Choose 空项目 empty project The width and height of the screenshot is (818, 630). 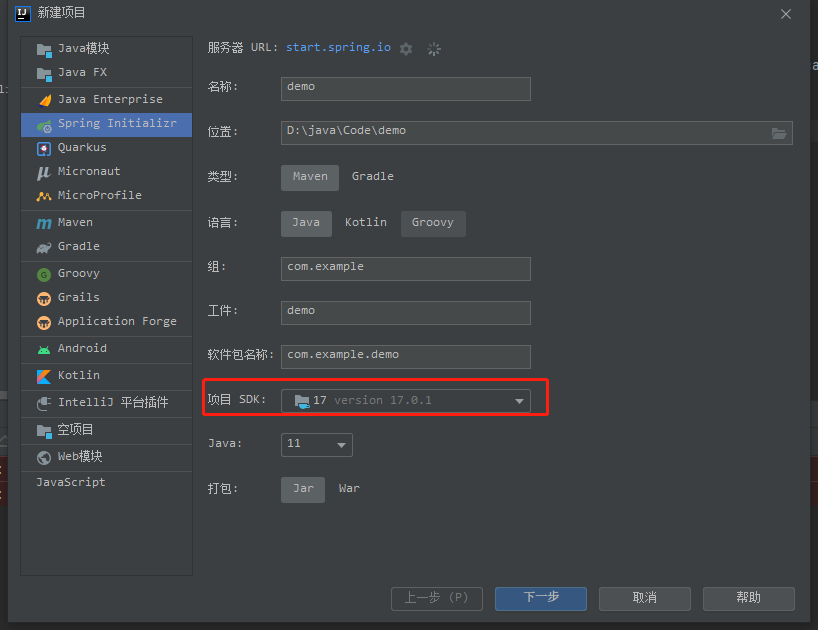coord(106,430)
